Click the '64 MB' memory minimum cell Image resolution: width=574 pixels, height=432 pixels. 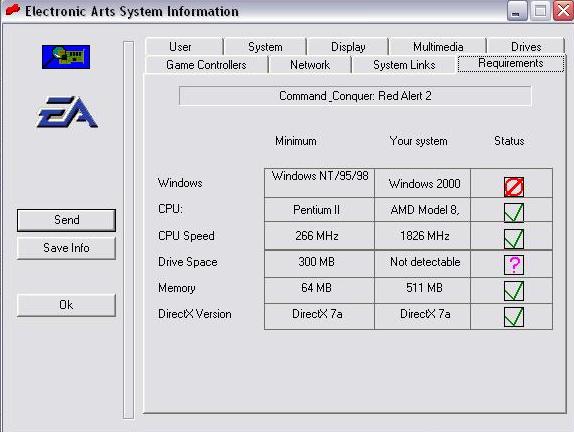320,290
